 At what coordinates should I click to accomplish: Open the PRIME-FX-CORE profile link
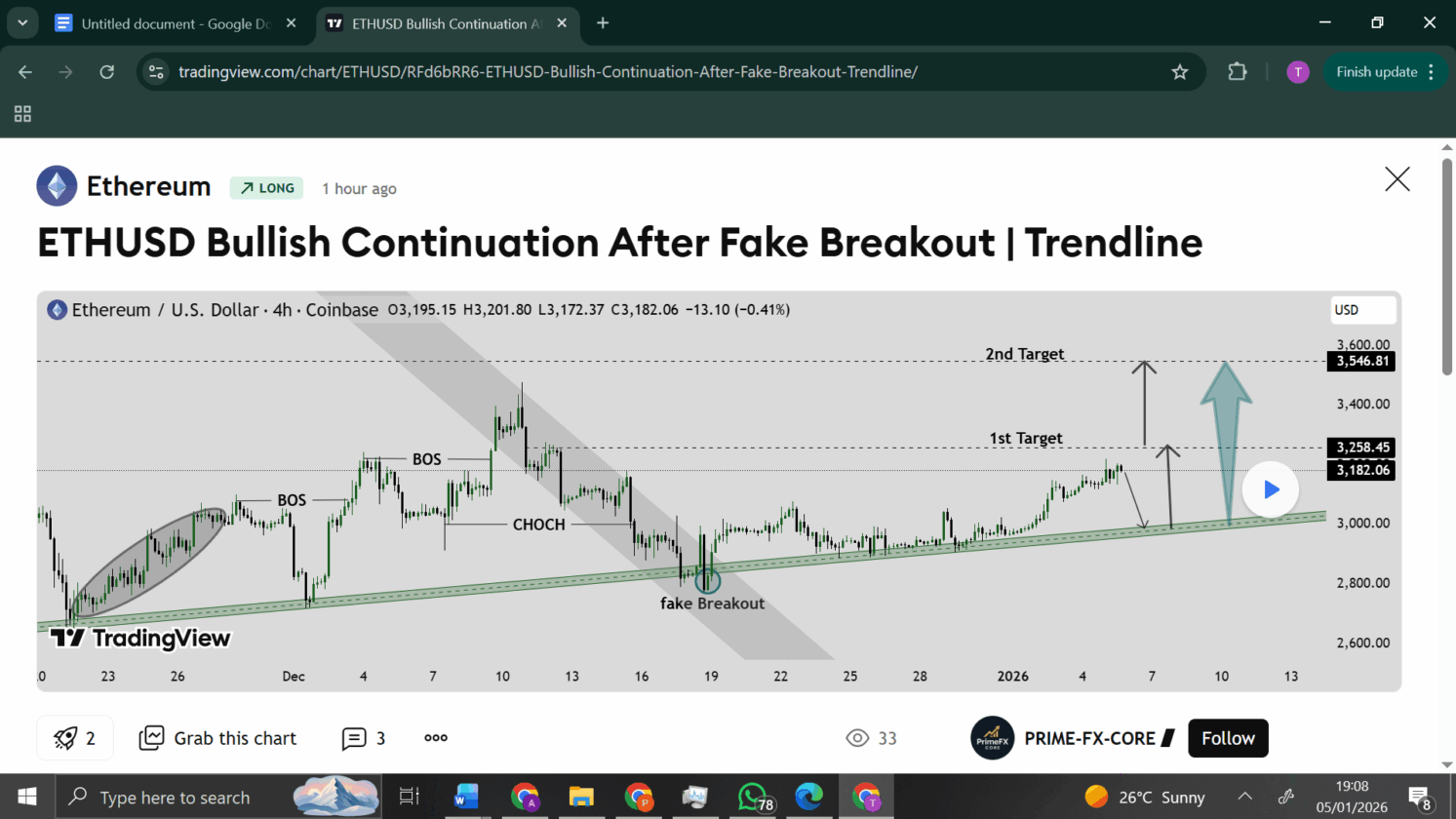pos(1089,738)
